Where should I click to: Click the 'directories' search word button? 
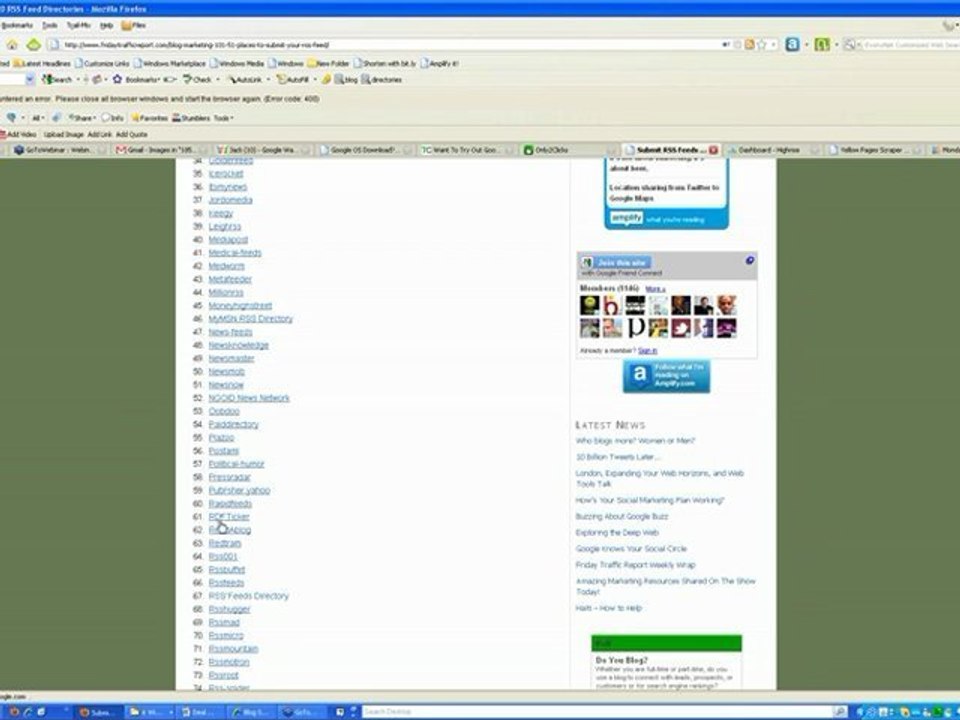click(x=381, y=80)
